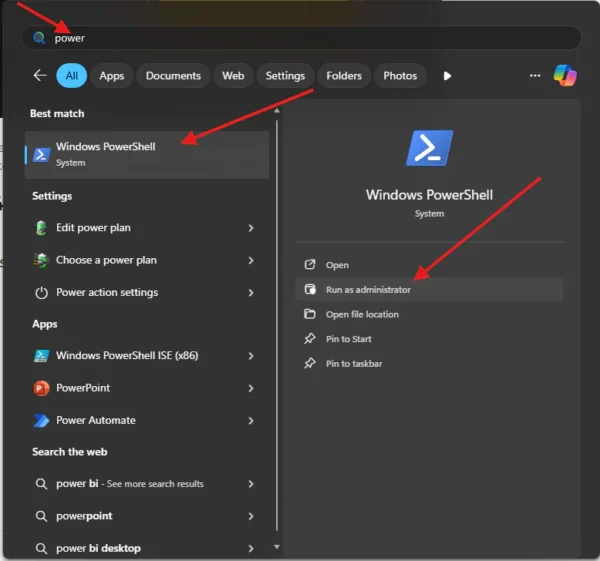Expand the 'power bi' web result chevron
600x561 pixels.
pyautogui.click(x=251, y=484)
